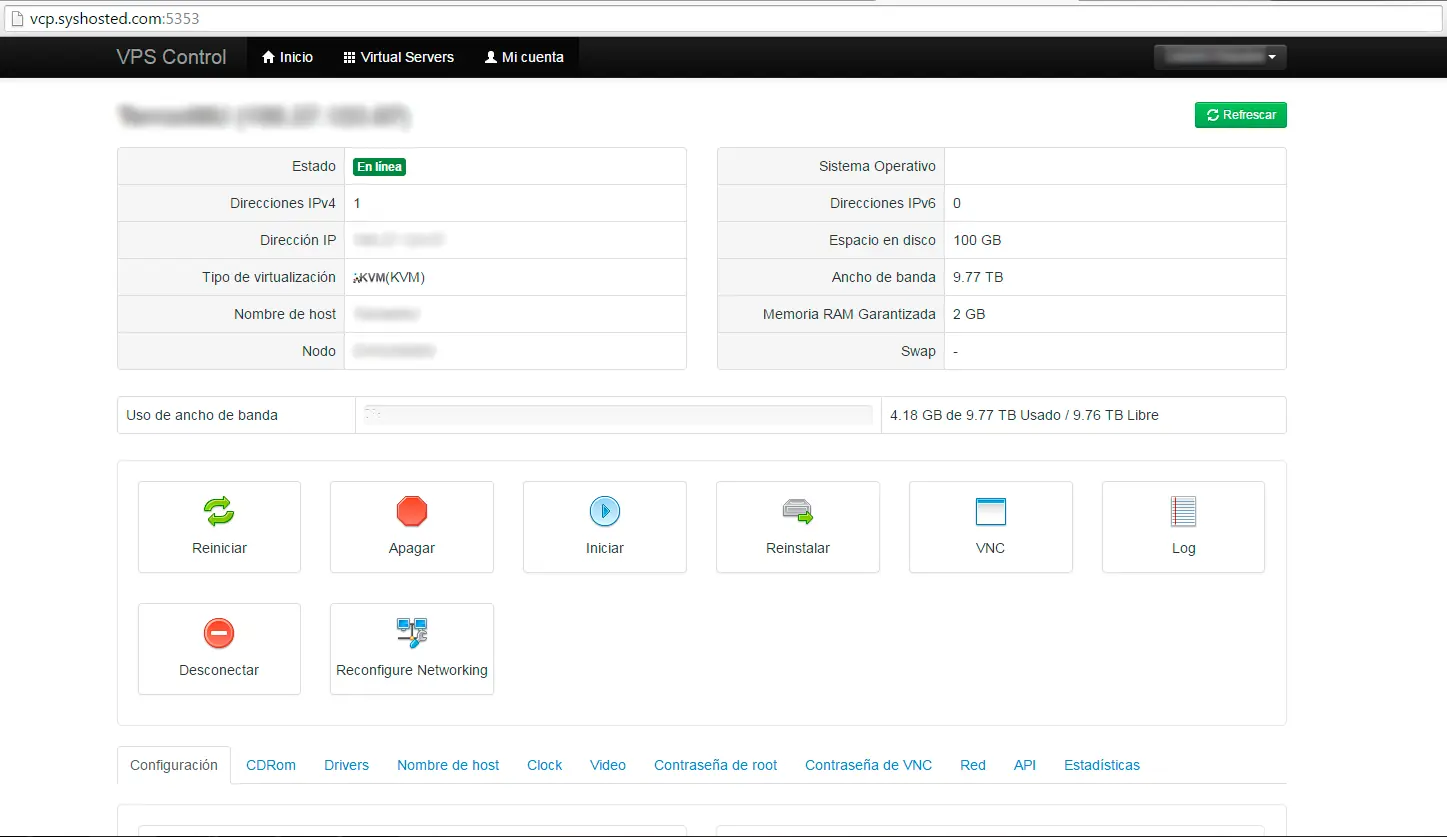
Task: Click the Reinstalar disk drive icon
Action: [x=798, y=512]
